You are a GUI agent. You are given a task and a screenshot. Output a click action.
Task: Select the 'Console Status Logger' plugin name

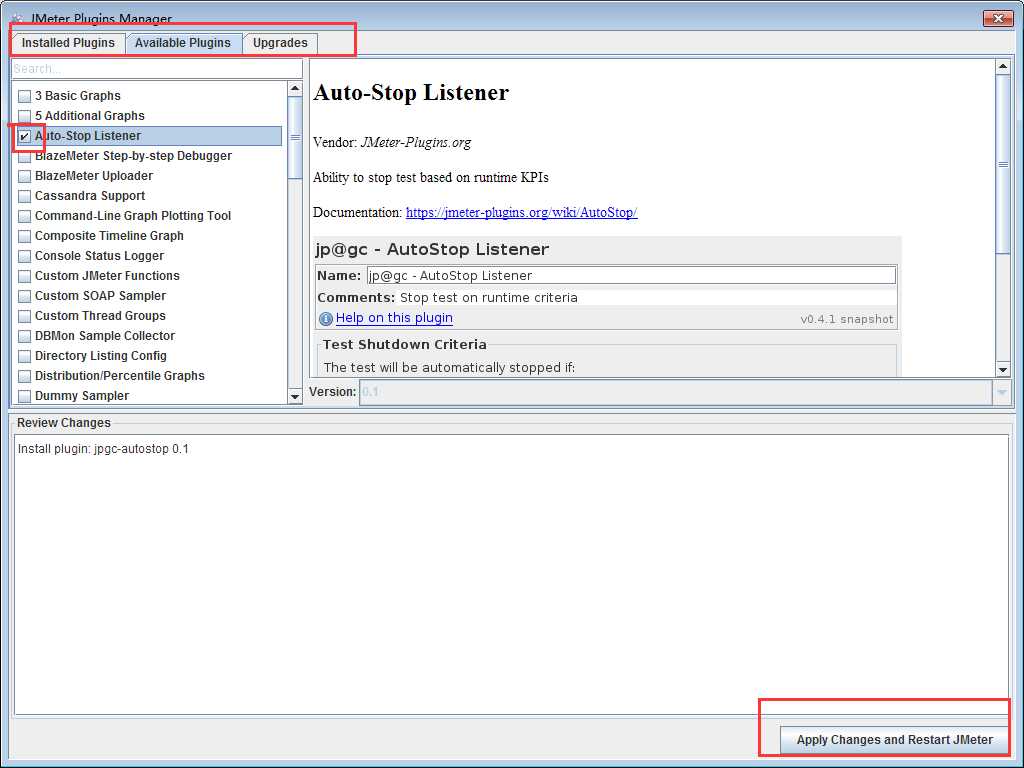point(99,256)
